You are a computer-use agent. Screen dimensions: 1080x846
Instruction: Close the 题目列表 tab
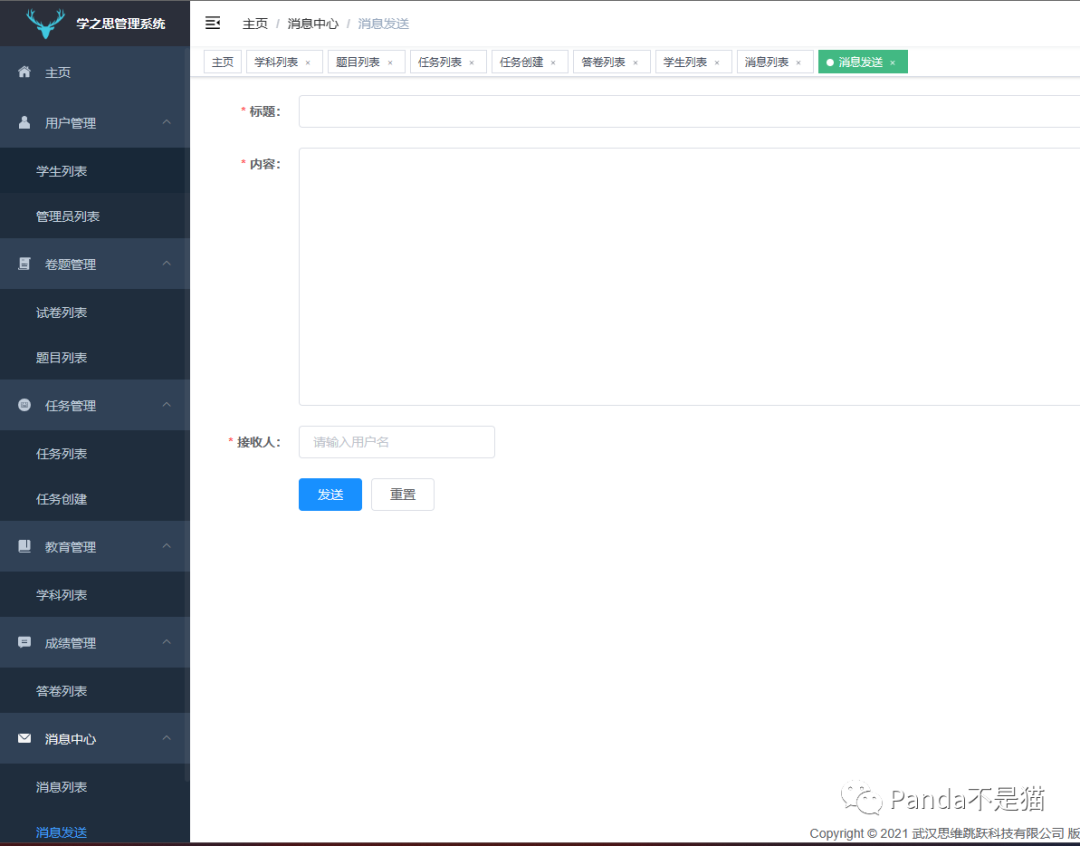pyautogui.click(x=390, y=63)
